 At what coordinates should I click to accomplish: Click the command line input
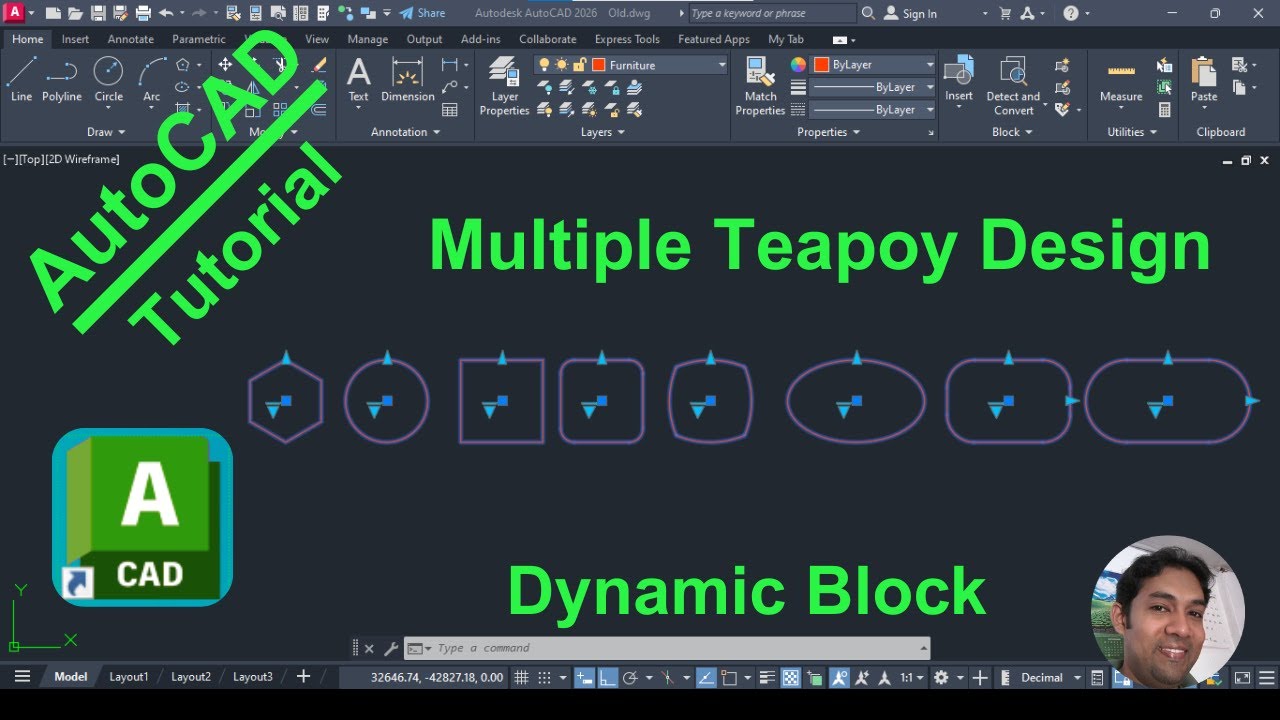click(666, 648)
